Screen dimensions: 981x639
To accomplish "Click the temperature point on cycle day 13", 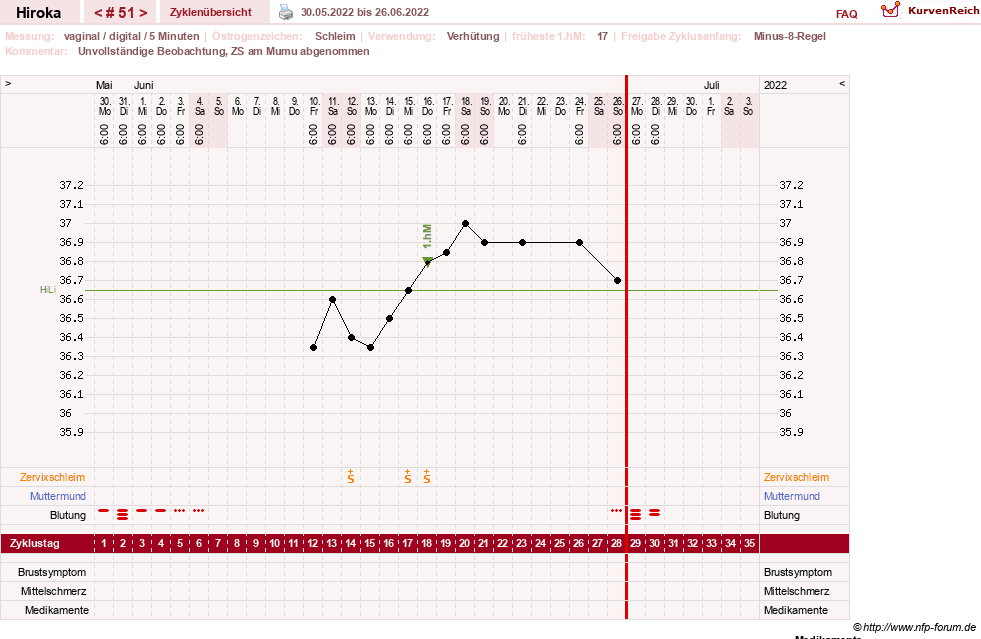I will (333, 300).
